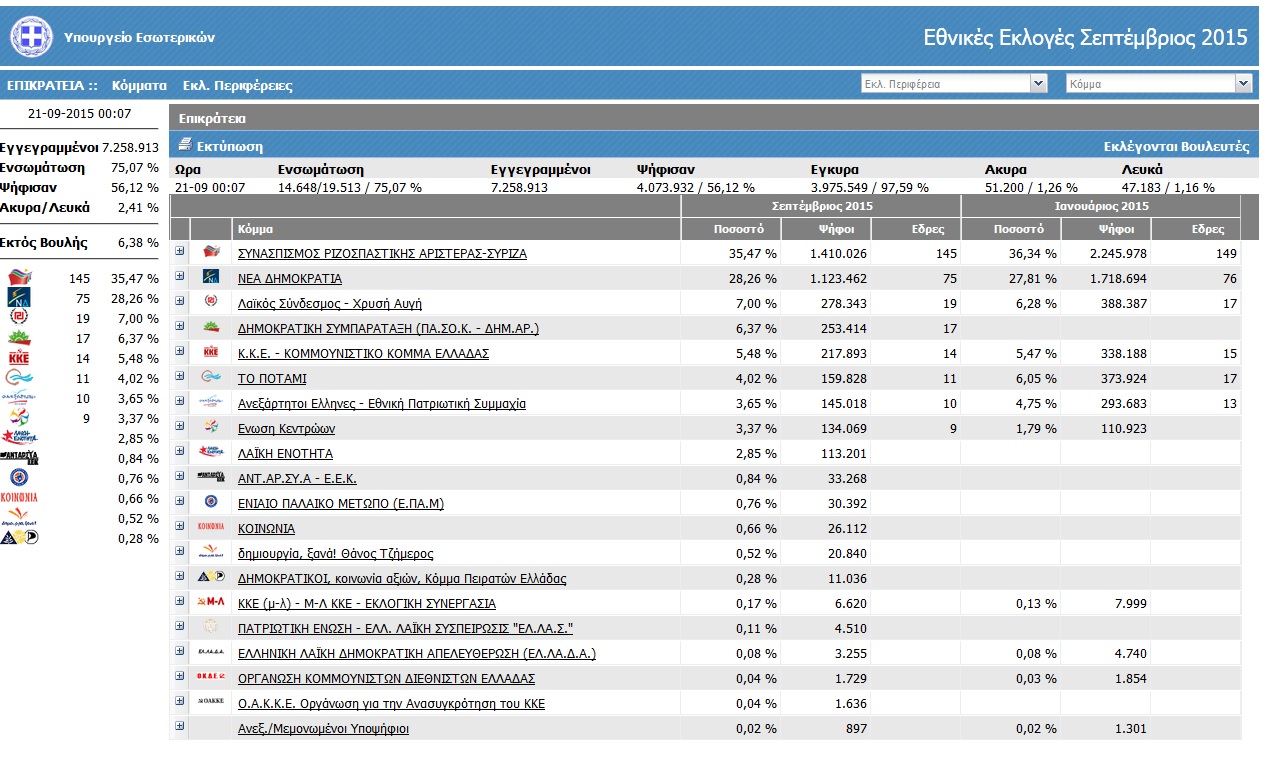The width and height of the screenshot is (1265, 781).
Task: Open the Κ.Κ.Ε. - ΚΟΜΜΟΥΝΙΣΤΙΚΟ ΚΟΜΜΑ ΕΛΛΑΔΑΣ link
Action: 363,354
